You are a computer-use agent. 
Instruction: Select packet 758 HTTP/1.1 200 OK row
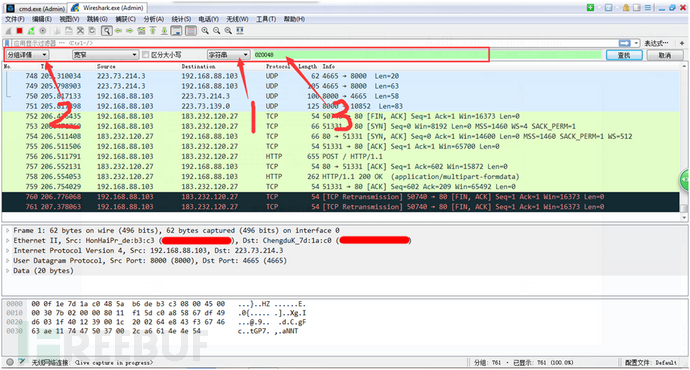pyautogui.click(x=341, y=177)
